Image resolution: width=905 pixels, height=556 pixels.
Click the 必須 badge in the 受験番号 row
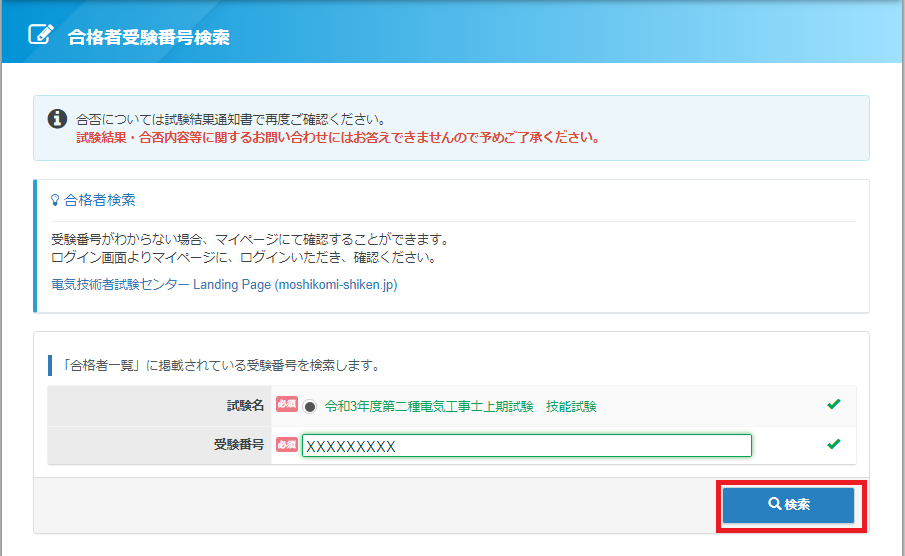point(286,445)
